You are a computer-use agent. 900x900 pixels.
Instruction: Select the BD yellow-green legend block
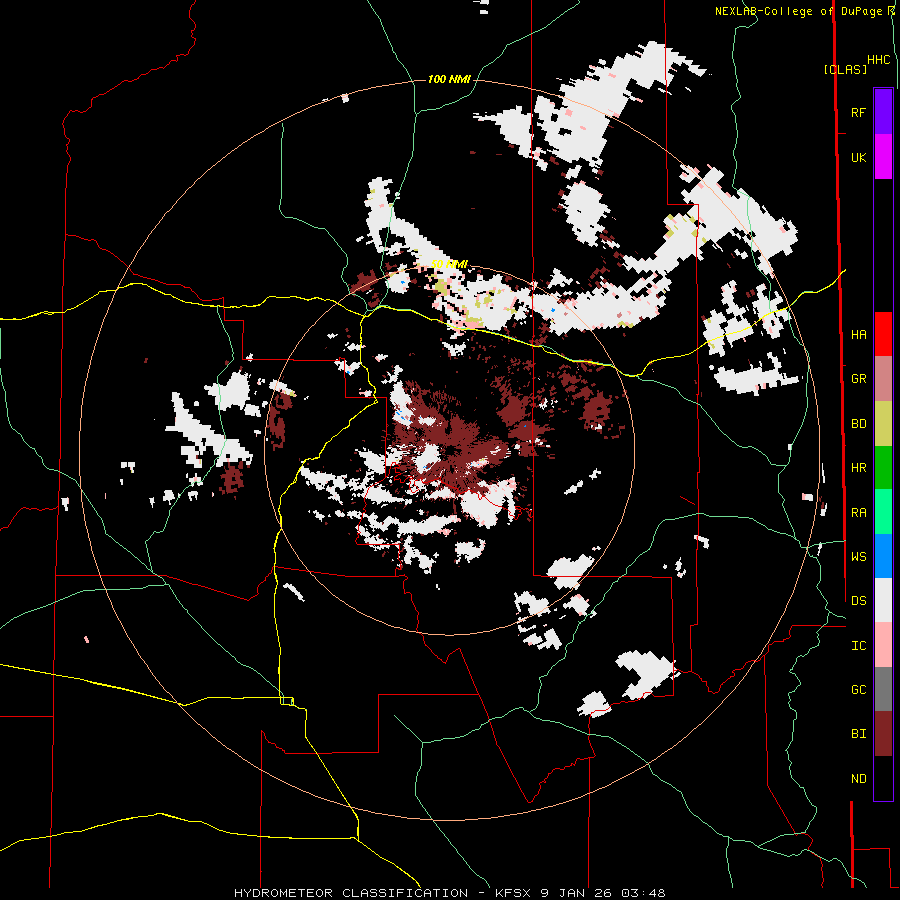883,424
